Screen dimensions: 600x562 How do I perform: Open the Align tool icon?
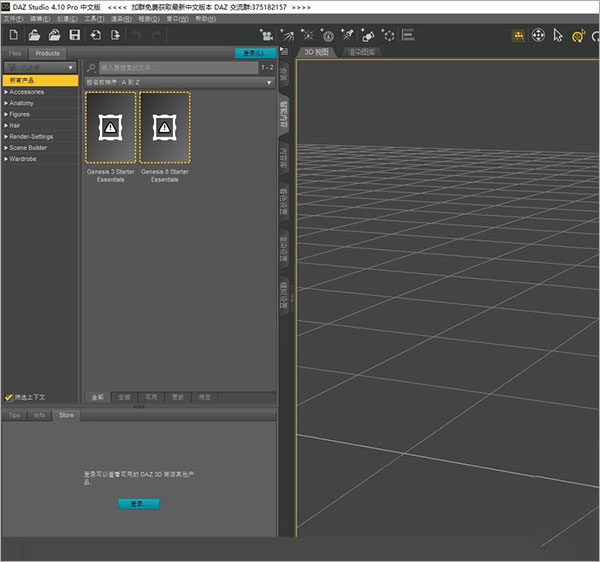click(408, 35)
